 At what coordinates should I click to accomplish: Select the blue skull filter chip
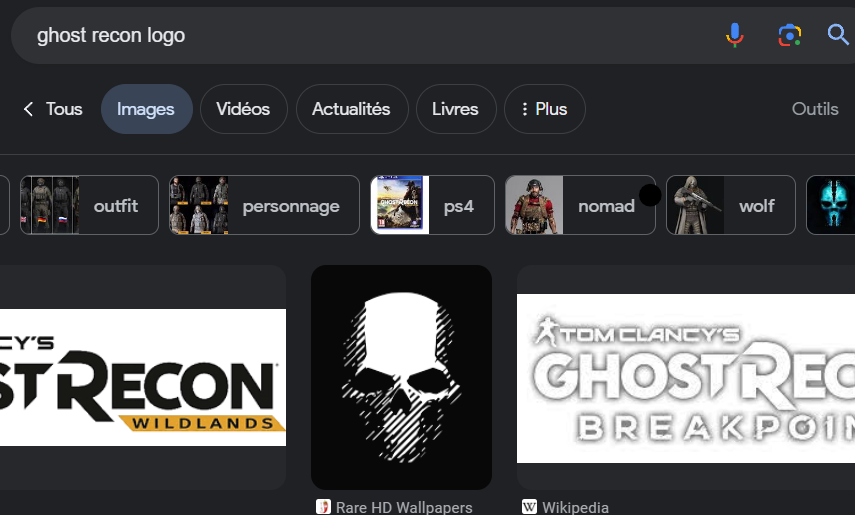[830, 205]
